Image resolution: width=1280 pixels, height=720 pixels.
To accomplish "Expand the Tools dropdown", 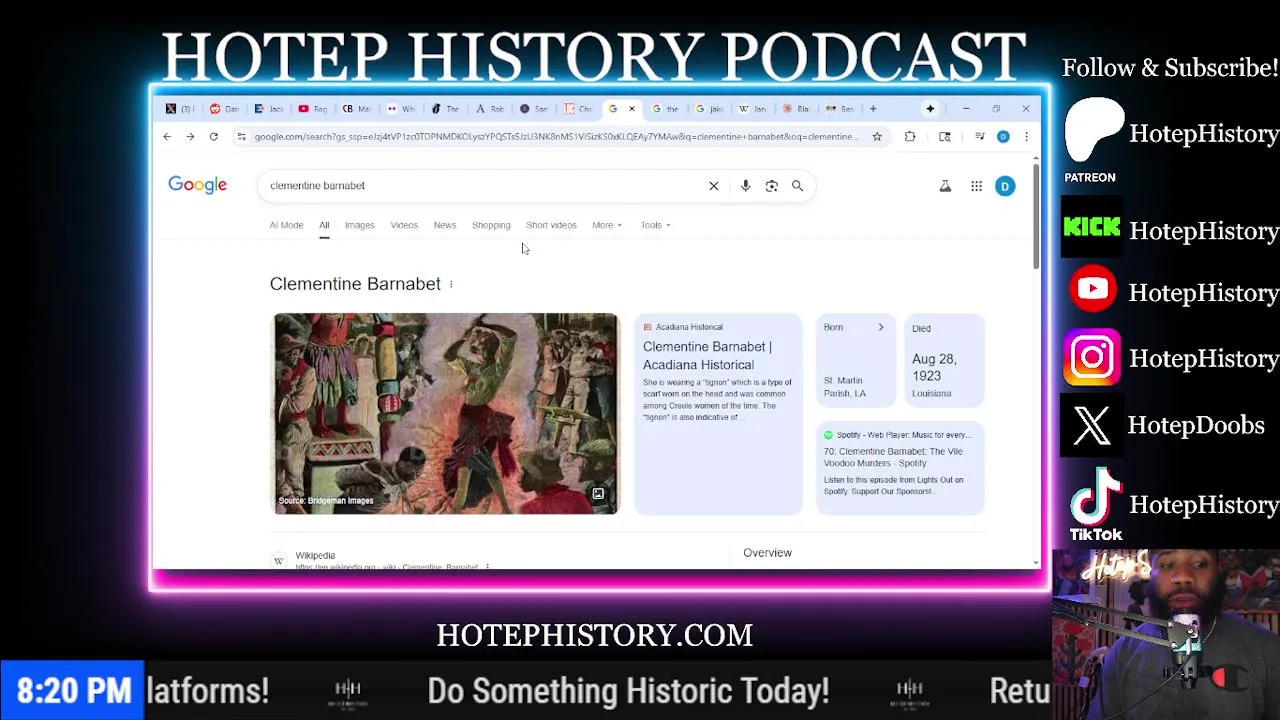I will [655, 225].
